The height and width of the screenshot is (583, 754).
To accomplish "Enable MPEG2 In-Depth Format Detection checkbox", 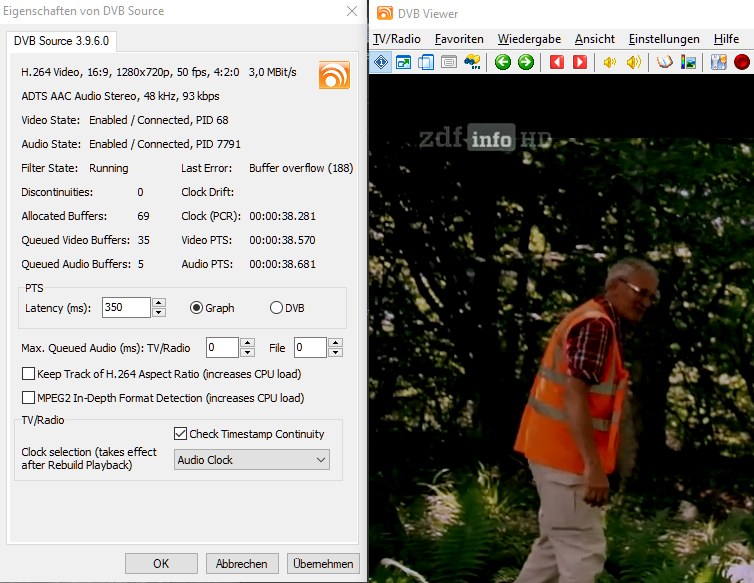I will point(28,398).
